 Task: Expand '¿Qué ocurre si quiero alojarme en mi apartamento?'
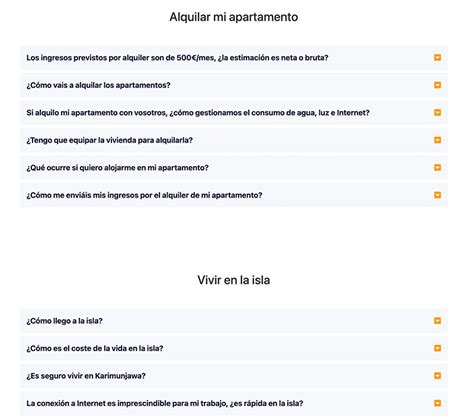point(234,168)
